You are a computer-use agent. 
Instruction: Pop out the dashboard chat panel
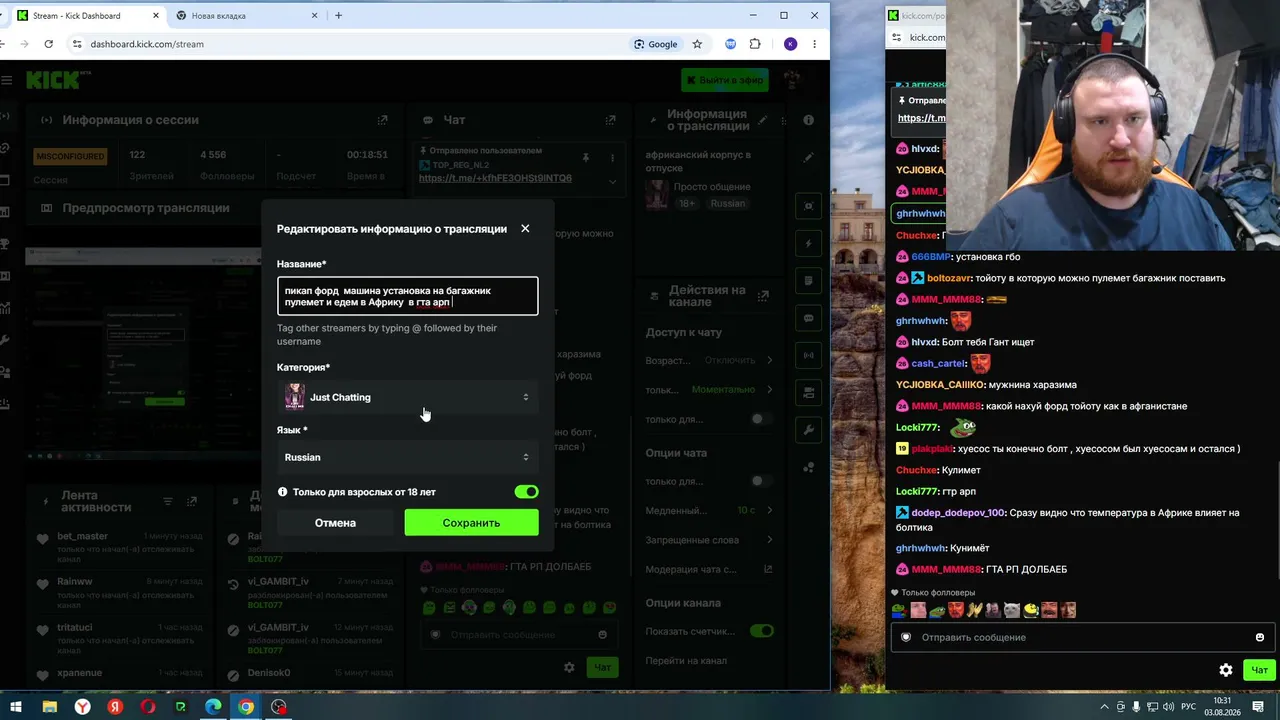click(x=610, y=120)
